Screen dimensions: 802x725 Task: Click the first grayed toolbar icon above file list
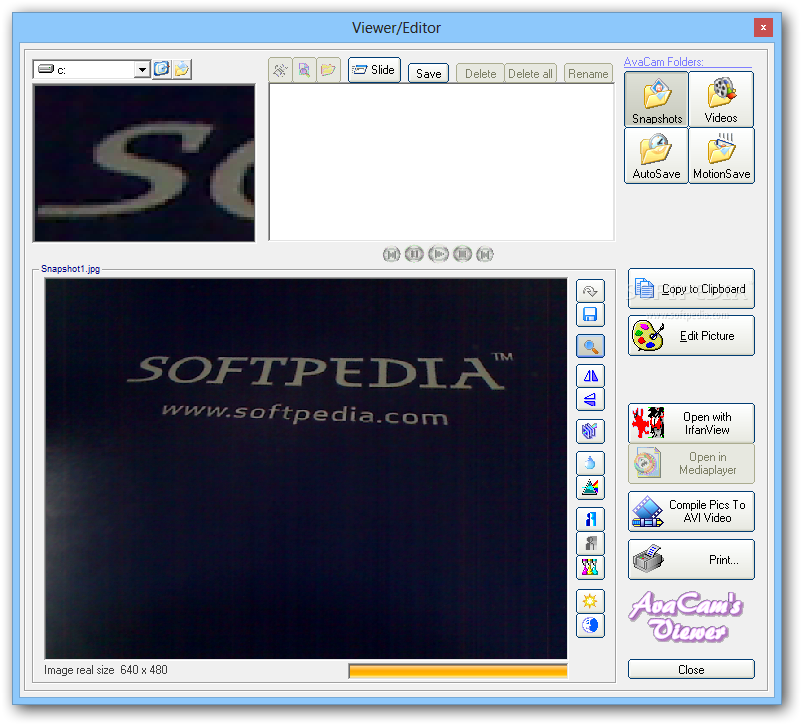click(x=280, y=70)
